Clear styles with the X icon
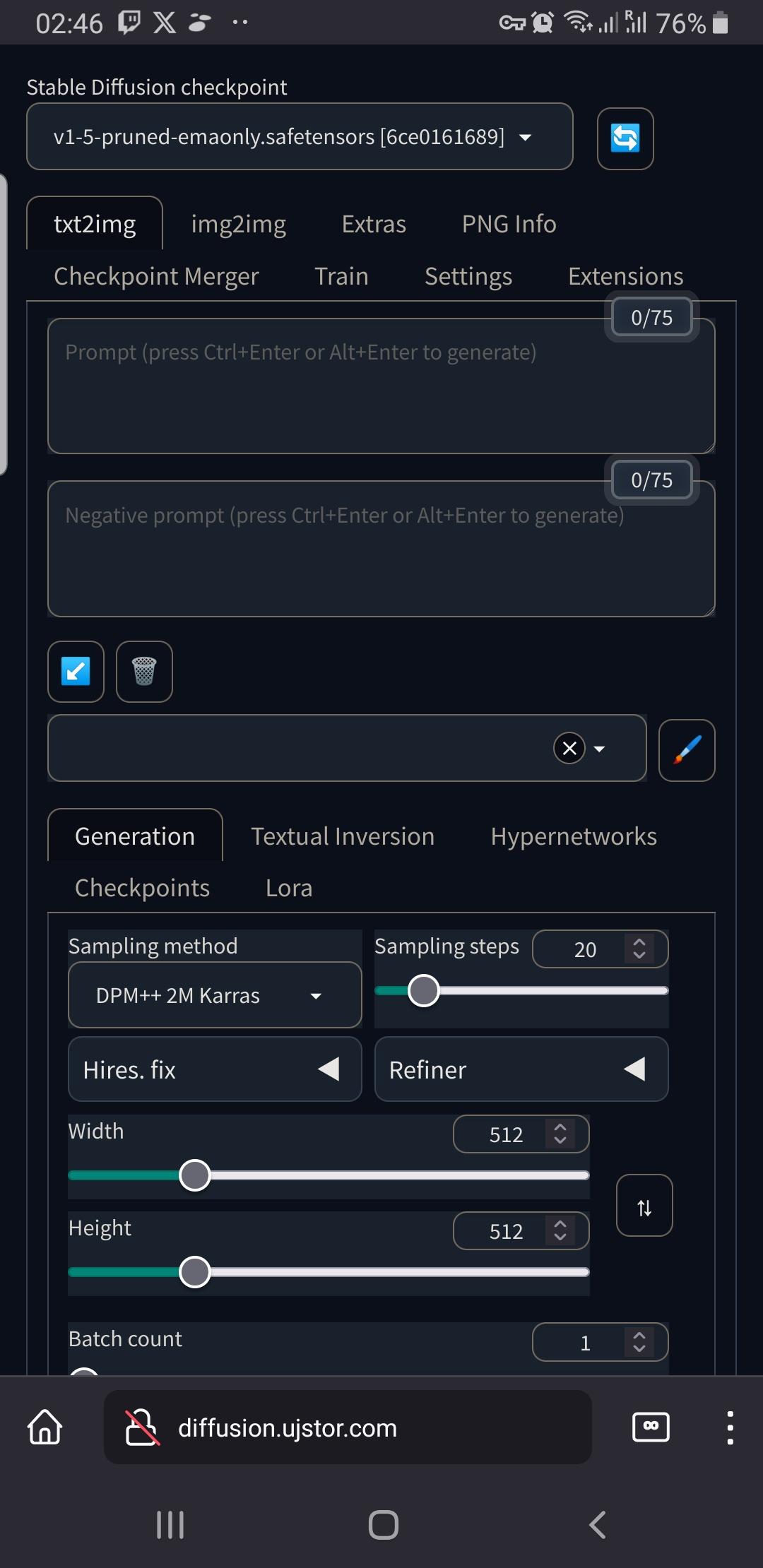The width and height of the screenshot is (763, 1568). point(569,748)
